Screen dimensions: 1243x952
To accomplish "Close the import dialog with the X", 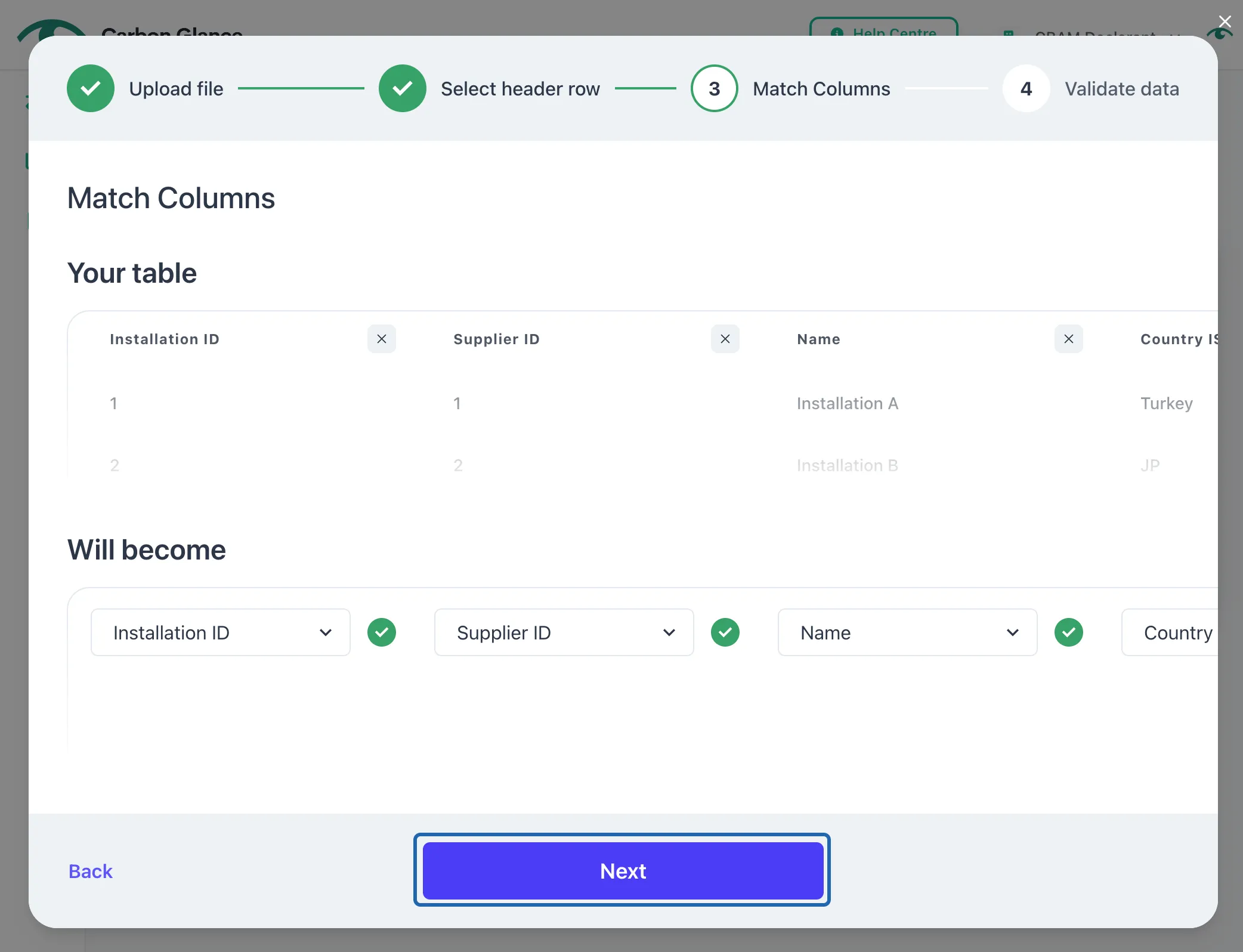I will [1225, 22].
